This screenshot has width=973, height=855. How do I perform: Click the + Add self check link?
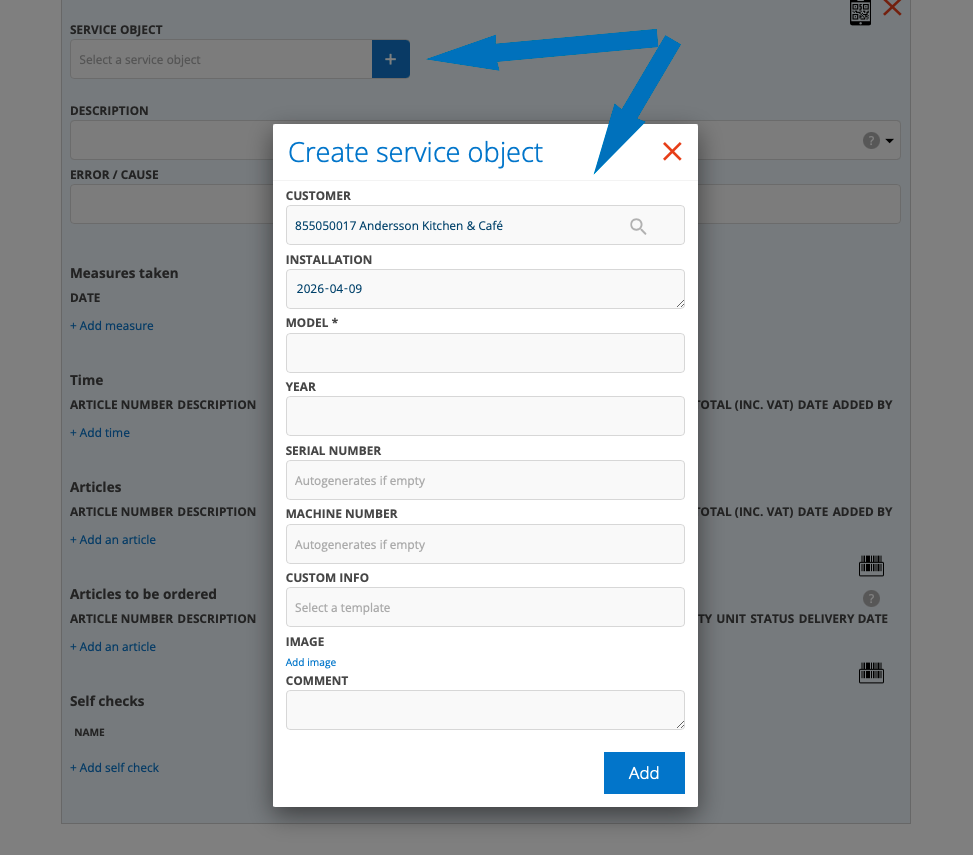[115, 768]
